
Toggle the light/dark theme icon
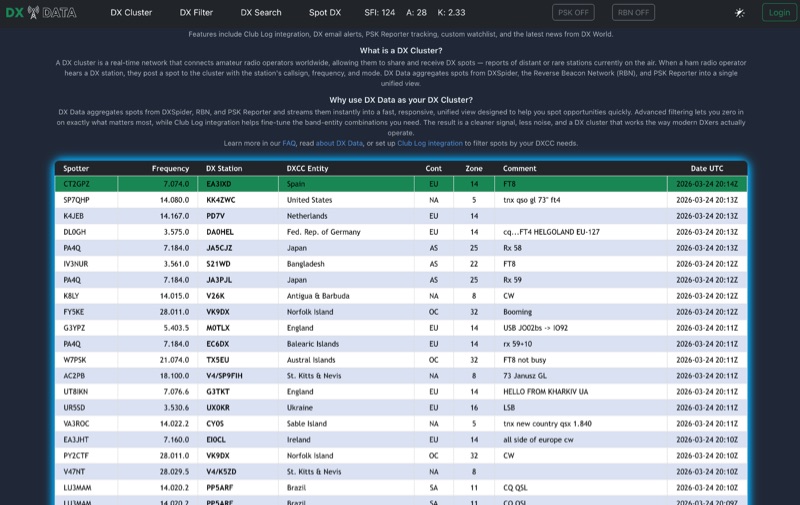(739, 13)
